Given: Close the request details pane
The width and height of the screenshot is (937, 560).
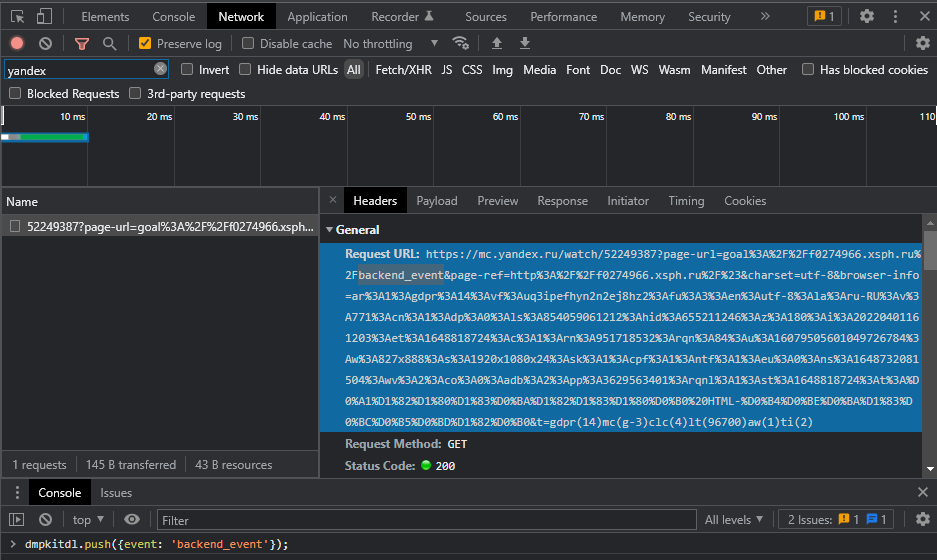Looking at the screenshot, I should (333, 200).
